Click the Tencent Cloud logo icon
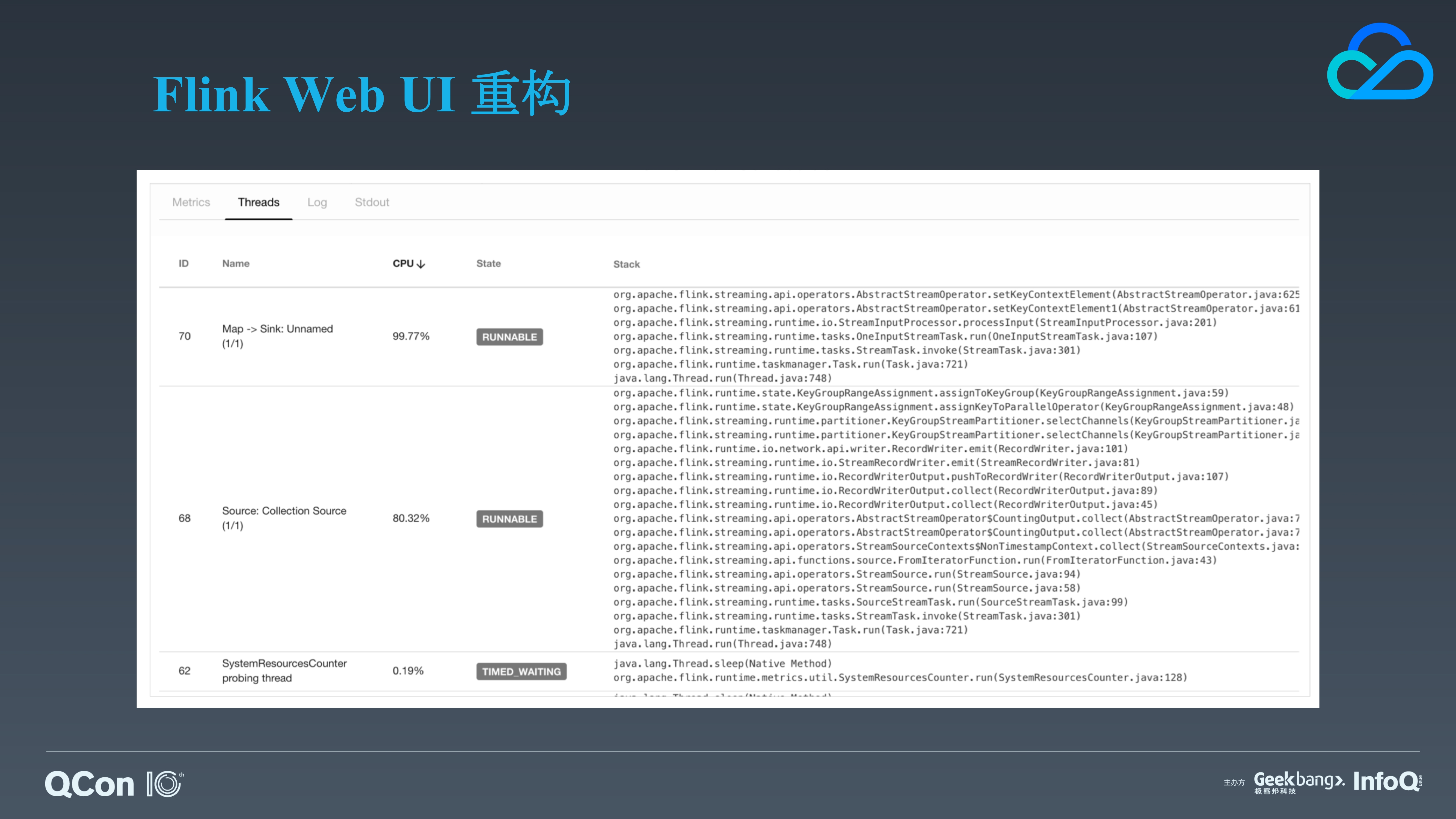This screenshot has width=1456, height=819. click(1380, 61)
